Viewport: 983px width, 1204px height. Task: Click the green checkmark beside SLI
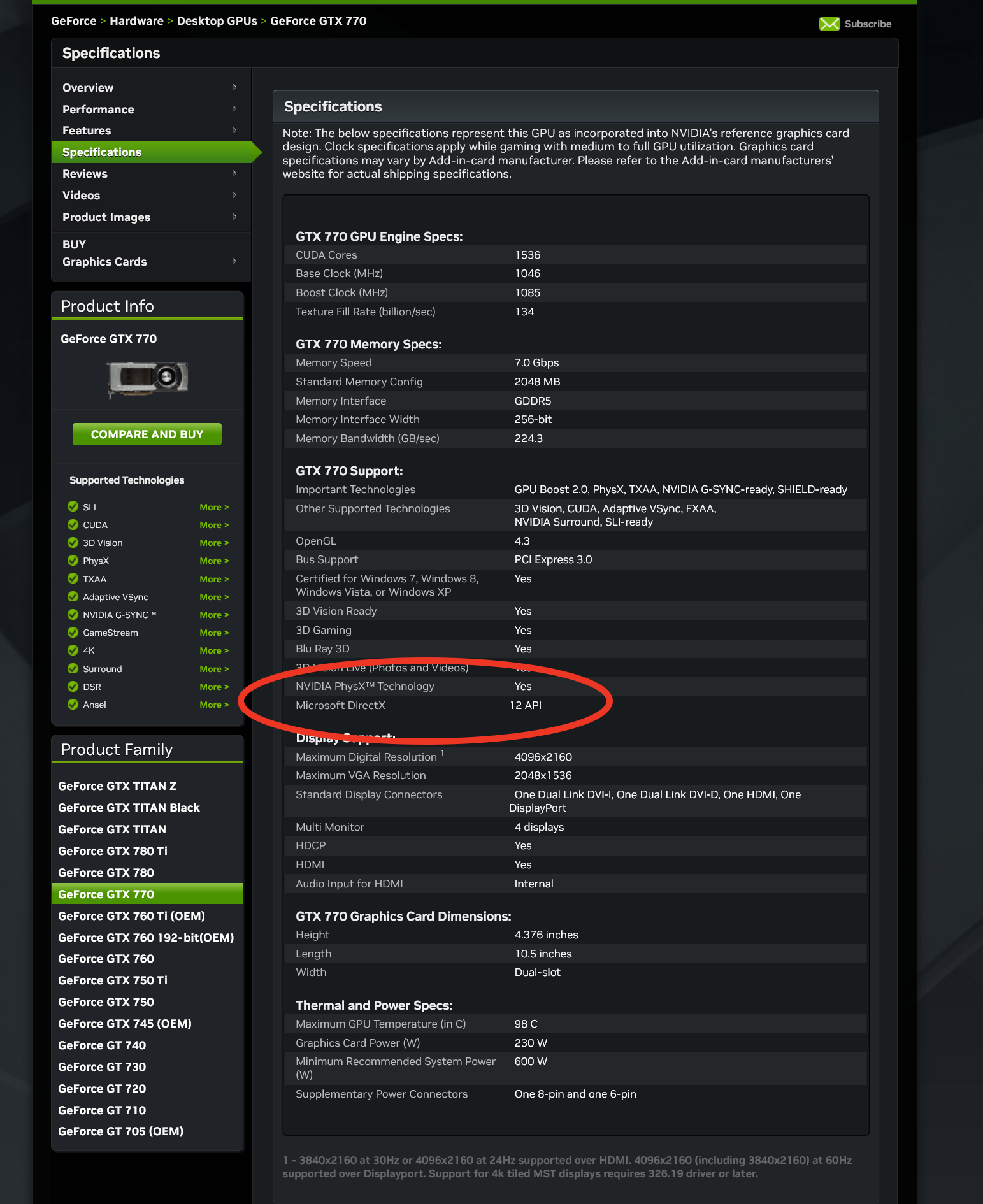point(73,506)
